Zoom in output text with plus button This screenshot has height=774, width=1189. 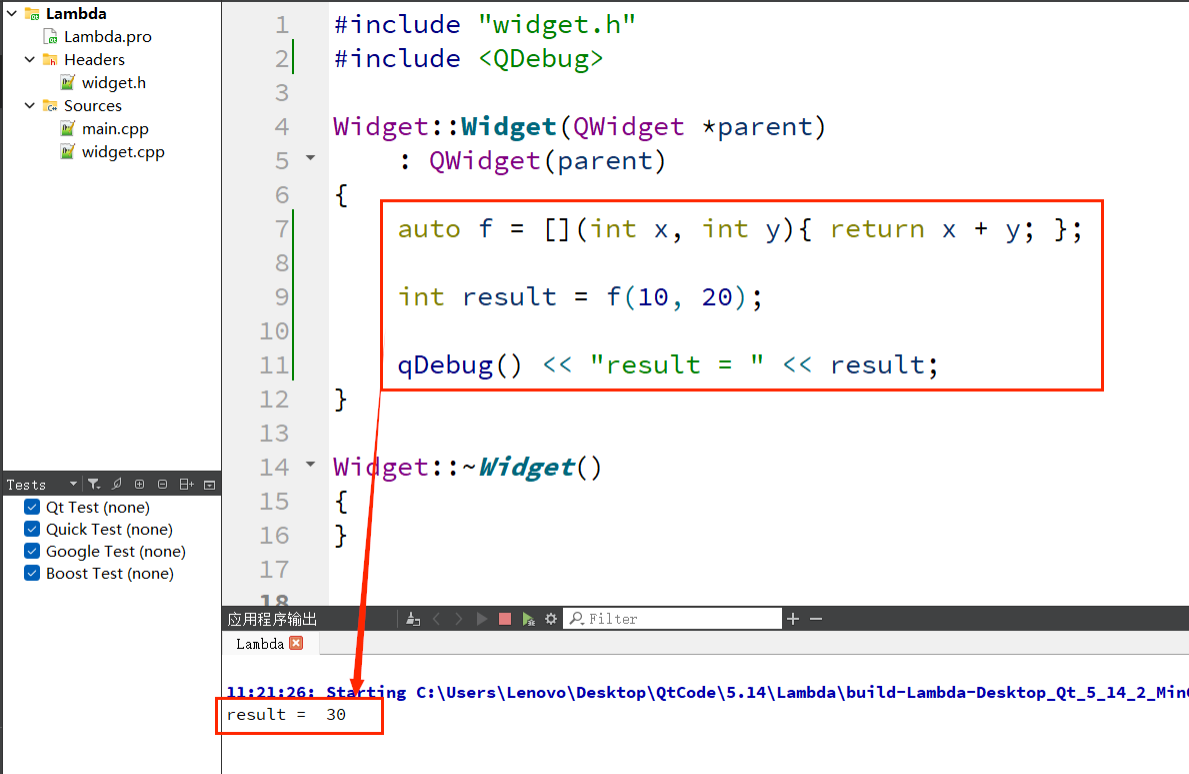793,619
